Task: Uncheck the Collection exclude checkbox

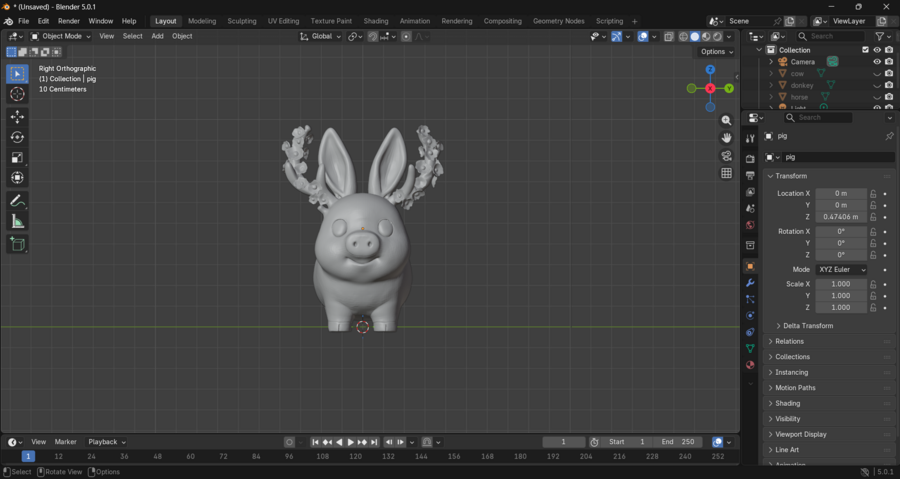Action: pos(865,50)
